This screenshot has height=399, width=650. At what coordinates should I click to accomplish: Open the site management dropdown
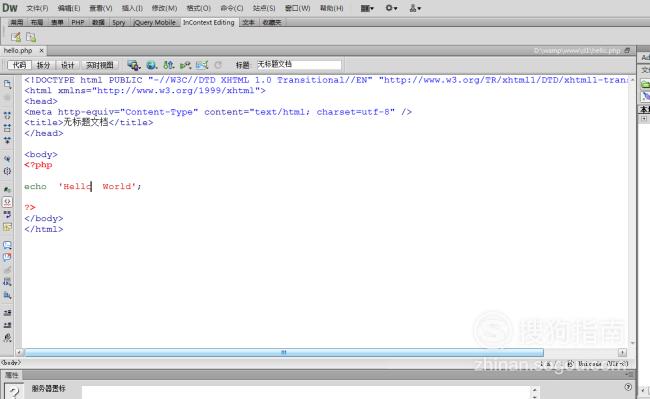point(415,8)
